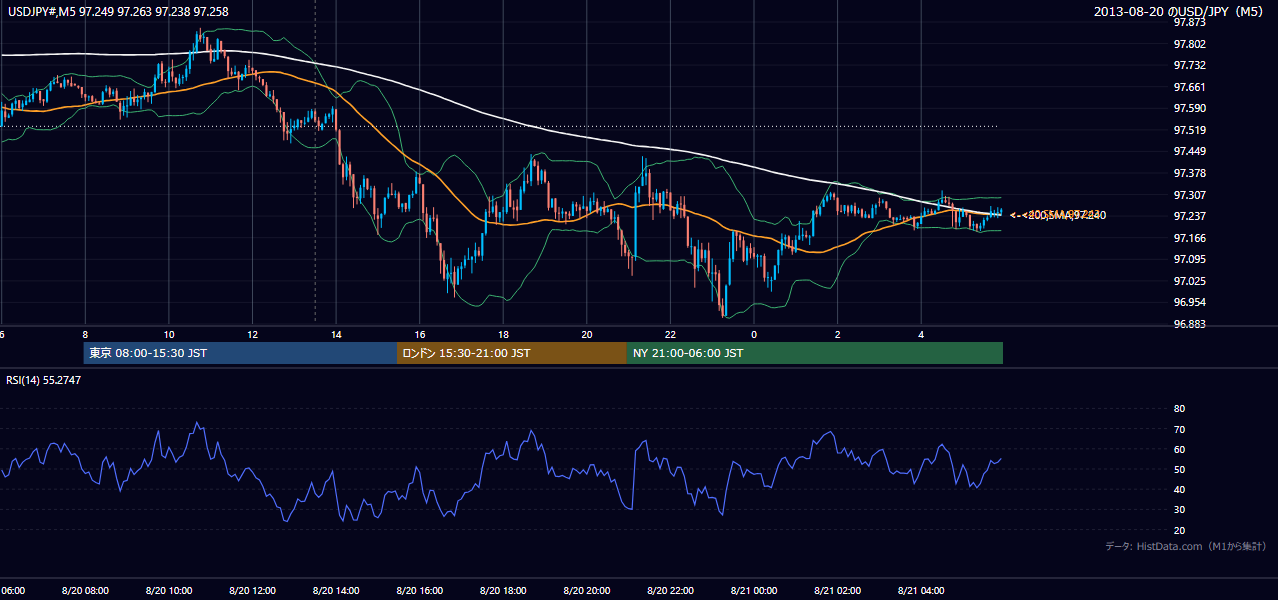
Task: Select the NY 21:00-06:00 JST session bar
Action: [x=815, y=353]
